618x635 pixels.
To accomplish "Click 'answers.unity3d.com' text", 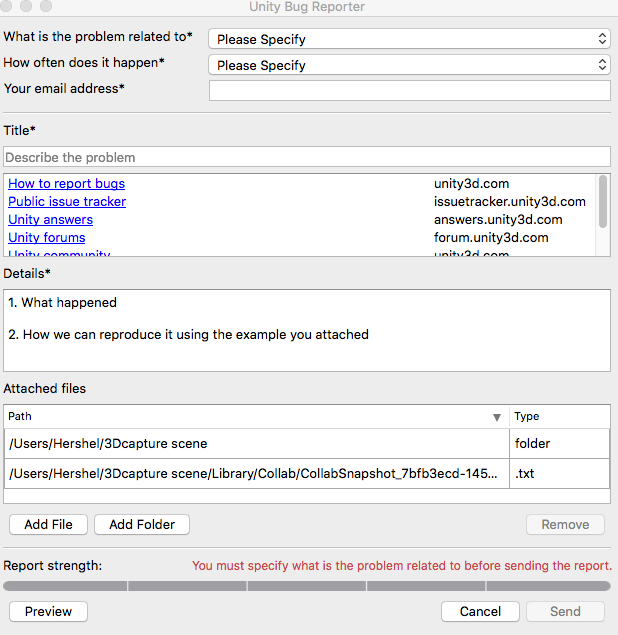I will click(498, 219).
